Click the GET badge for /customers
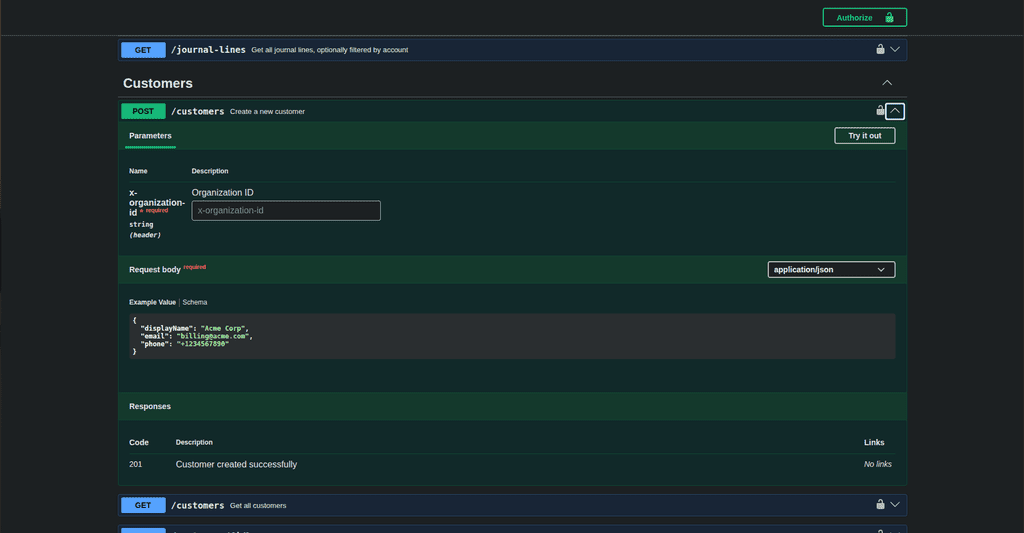 click(x=143, y=505)
